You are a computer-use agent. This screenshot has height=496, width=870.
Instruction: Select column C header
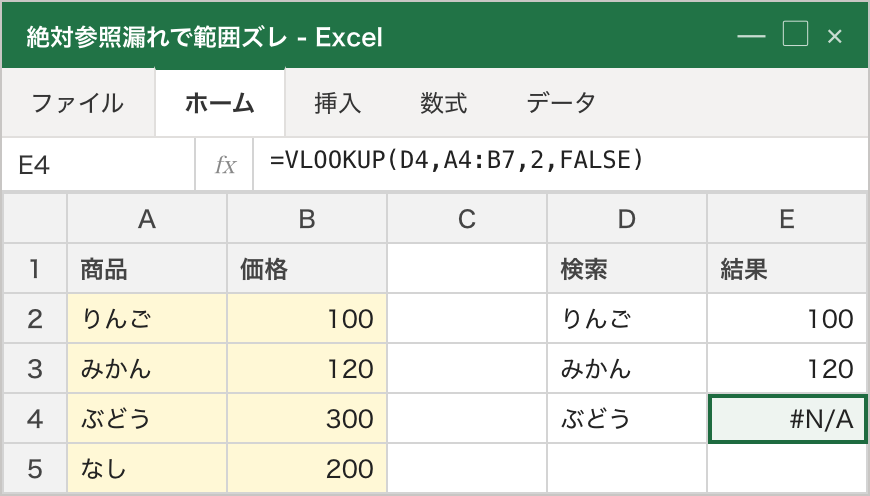tap(467, 219)
